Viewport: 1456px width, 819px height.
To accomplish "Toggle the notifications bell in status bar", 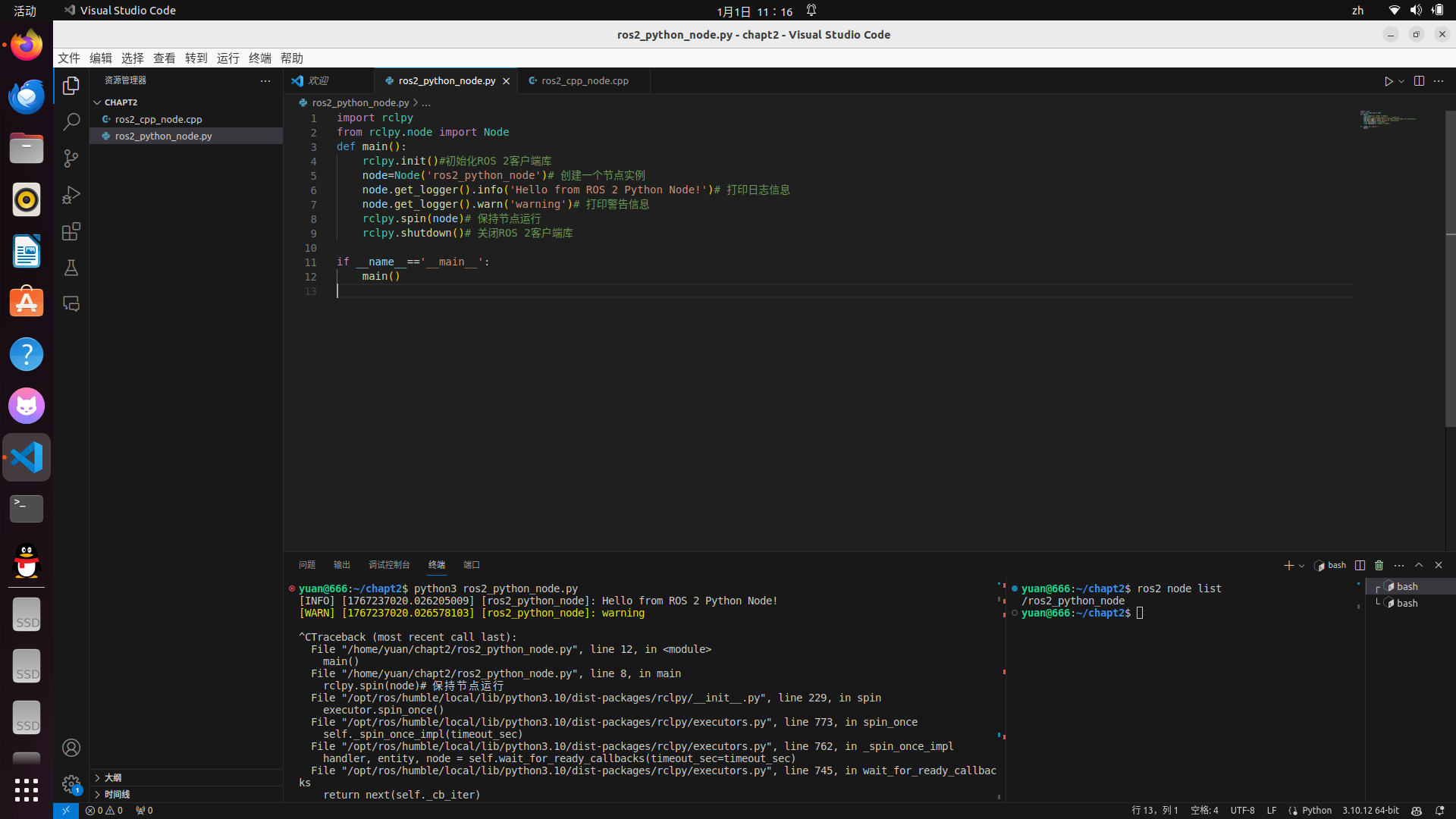I will (x=1439, y=810).
